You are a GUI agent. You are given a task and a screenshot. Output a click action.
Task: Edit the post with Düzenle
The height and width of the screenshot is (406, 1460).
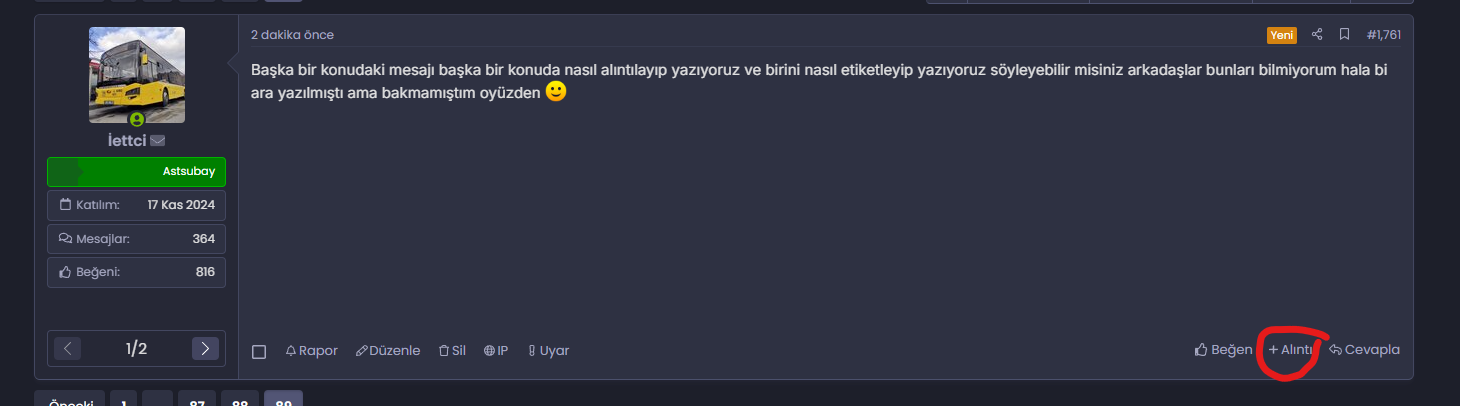[x=387, y=351]
